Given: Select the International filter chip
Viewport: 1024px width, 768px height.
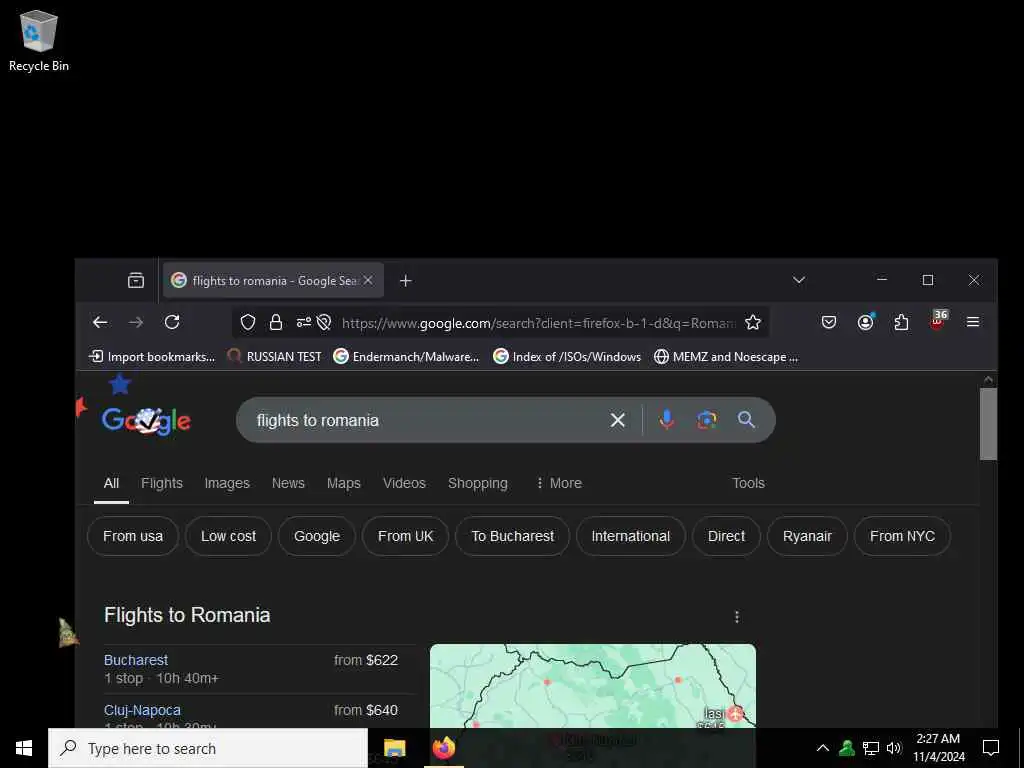Looking at the screenshot, I should 631,536.
